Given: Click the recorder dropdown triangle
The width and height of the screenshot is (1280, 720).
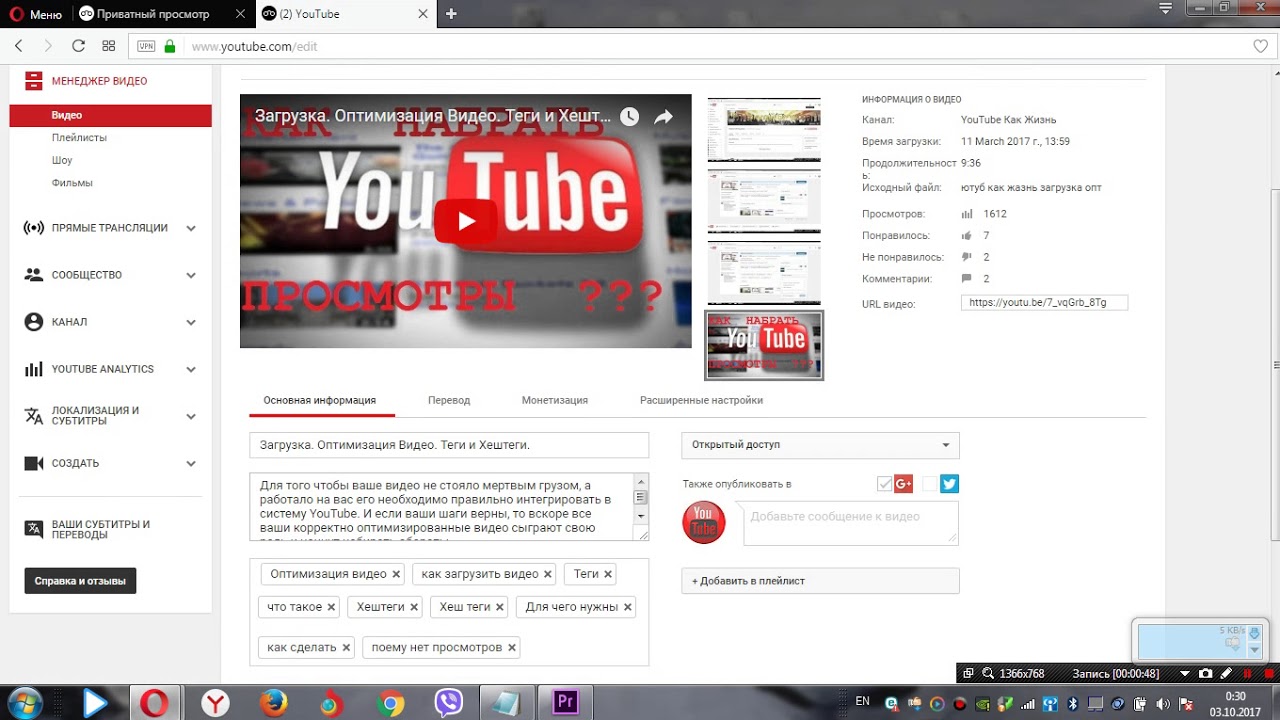Looking at the screenshot, I should [1185, 674].
